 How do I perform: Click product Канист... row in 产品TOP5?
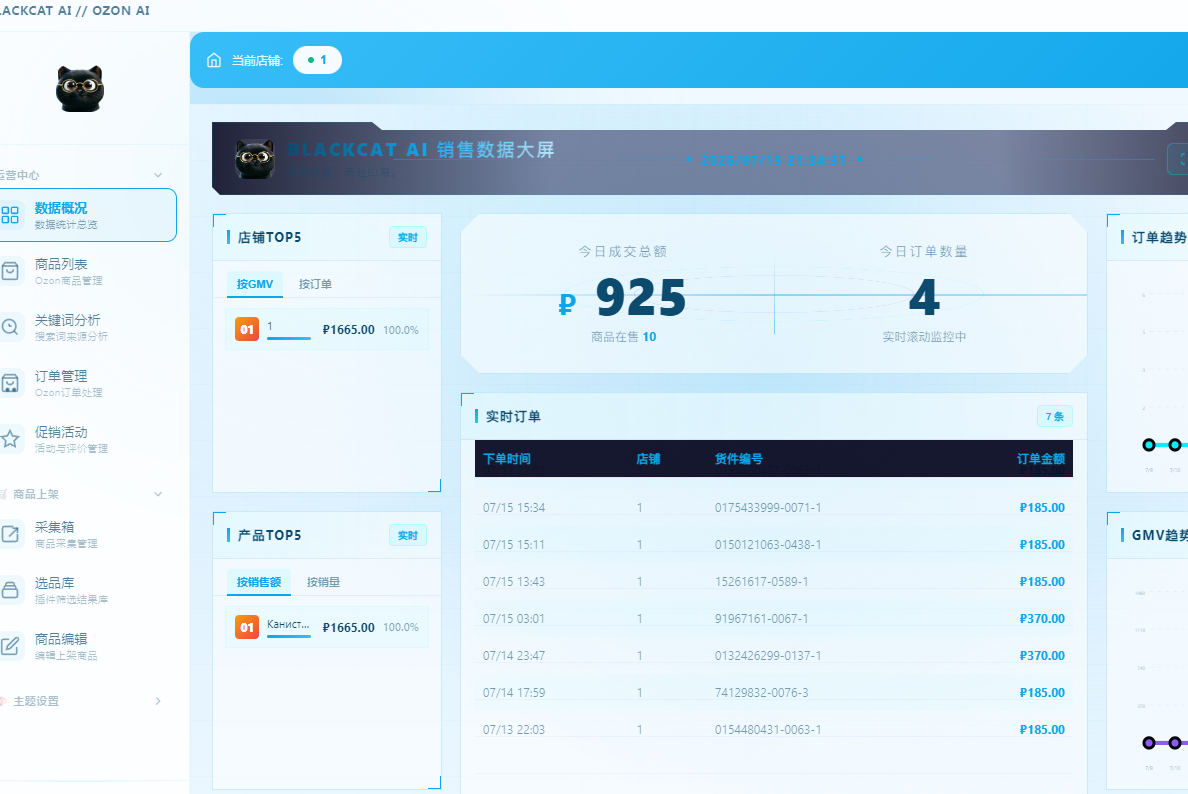coord(327,627)
